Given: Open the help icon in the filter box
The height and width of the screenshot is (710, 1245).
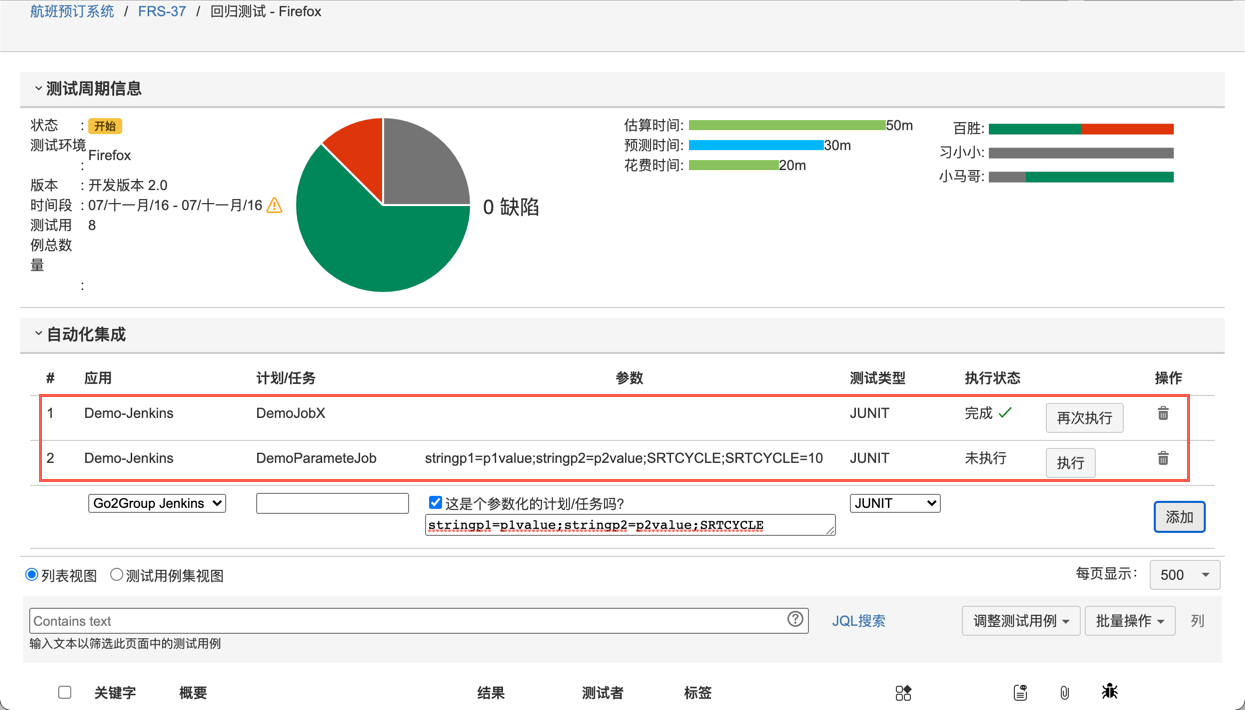Looking at the screenshot, I should coord(795,619).
